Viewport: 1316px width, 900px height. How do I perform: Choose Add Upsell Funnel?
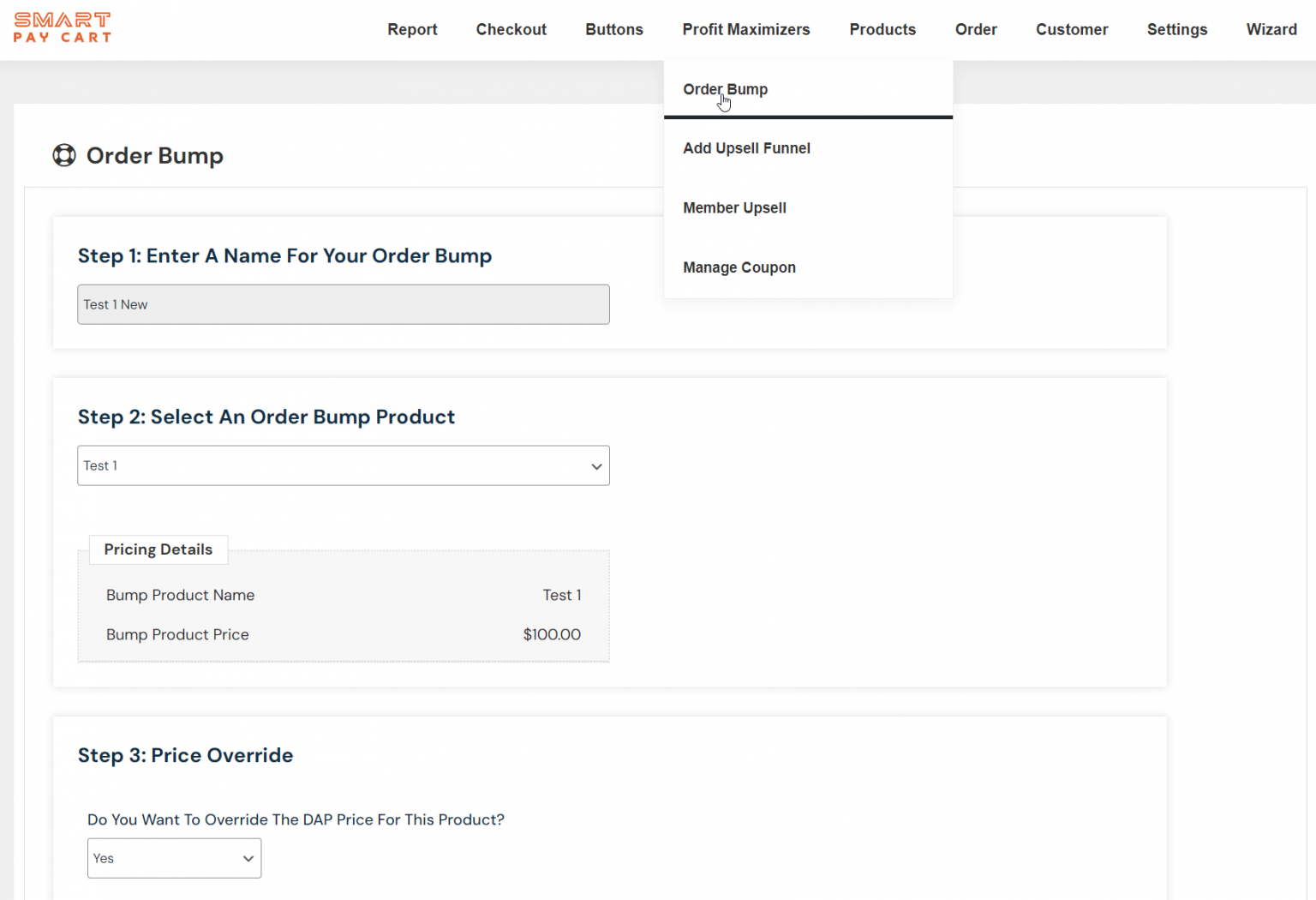[746, 147]
